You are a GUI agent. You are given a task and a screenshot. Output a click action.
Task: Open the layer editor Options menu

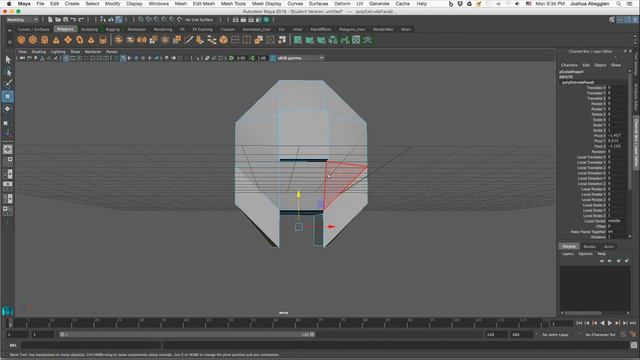[585, 254]
